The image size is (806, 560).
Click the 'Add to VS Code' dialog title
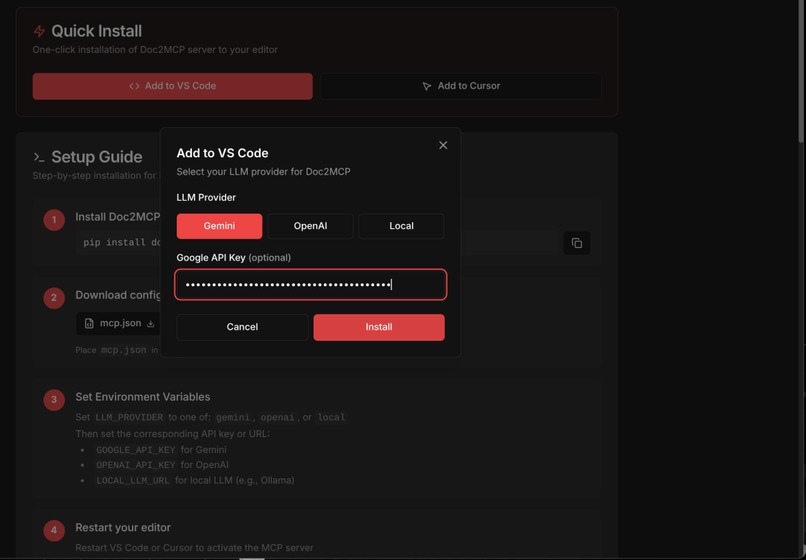coord(223,153)
